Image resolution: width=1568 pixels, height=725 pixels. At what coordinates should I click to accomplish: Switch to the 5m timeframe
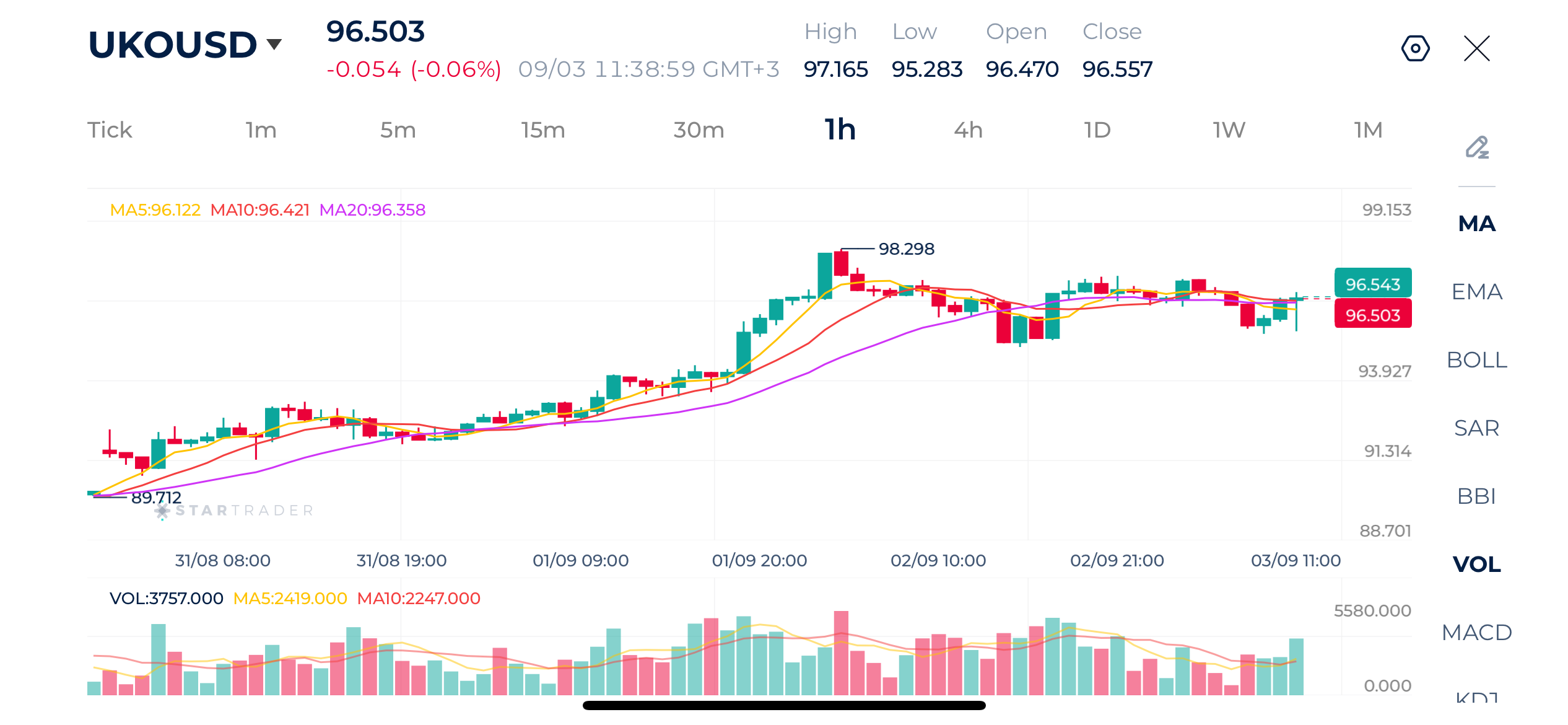coord(398,130)
